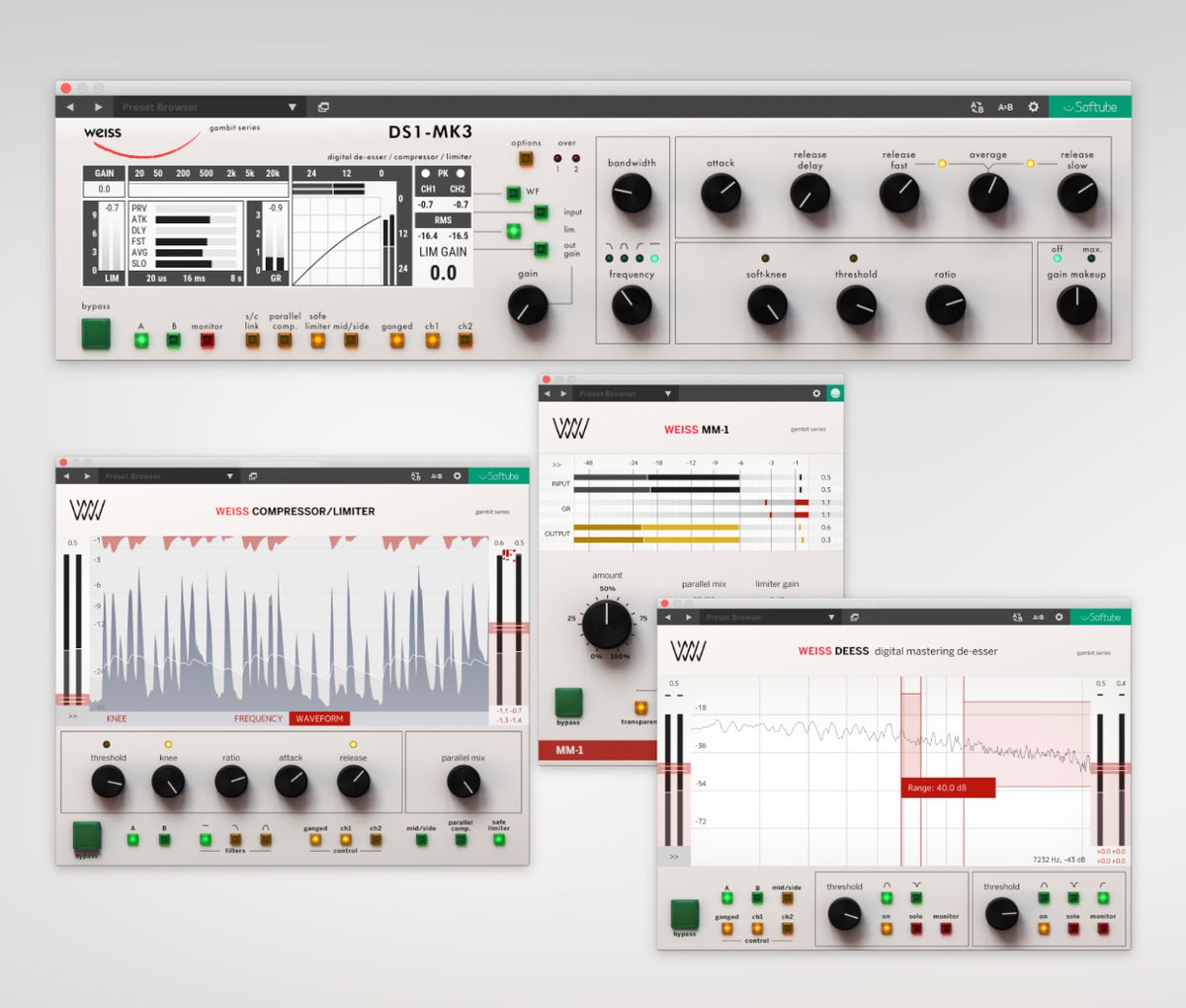The height and width of the screenshot is (1008, 1186).
Task: Toggle the transparent switch on MM-1
Action: [x=640, y=708]
